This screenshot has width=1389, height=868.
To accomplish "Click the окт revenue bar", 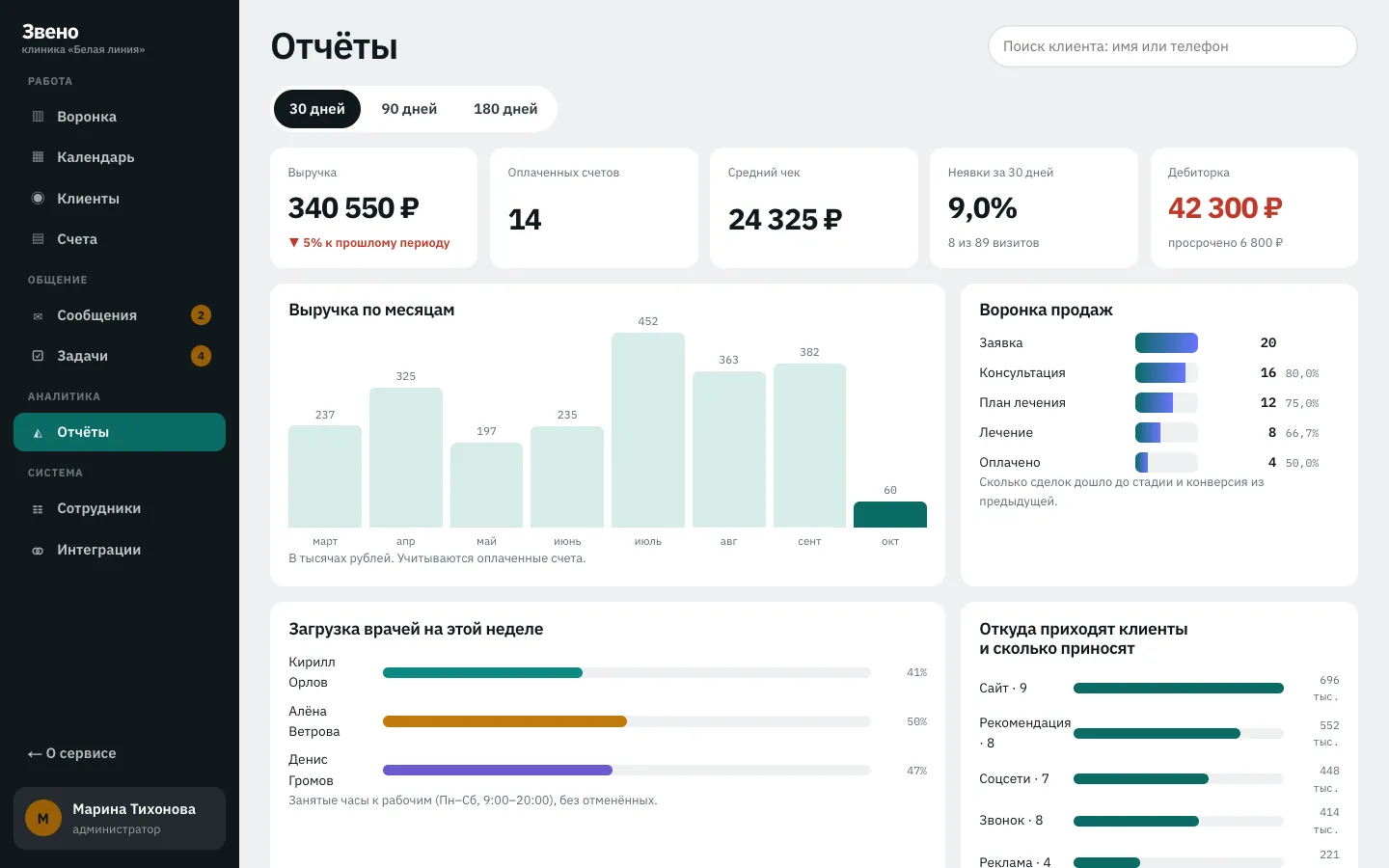I will click(x=890, y=514).
